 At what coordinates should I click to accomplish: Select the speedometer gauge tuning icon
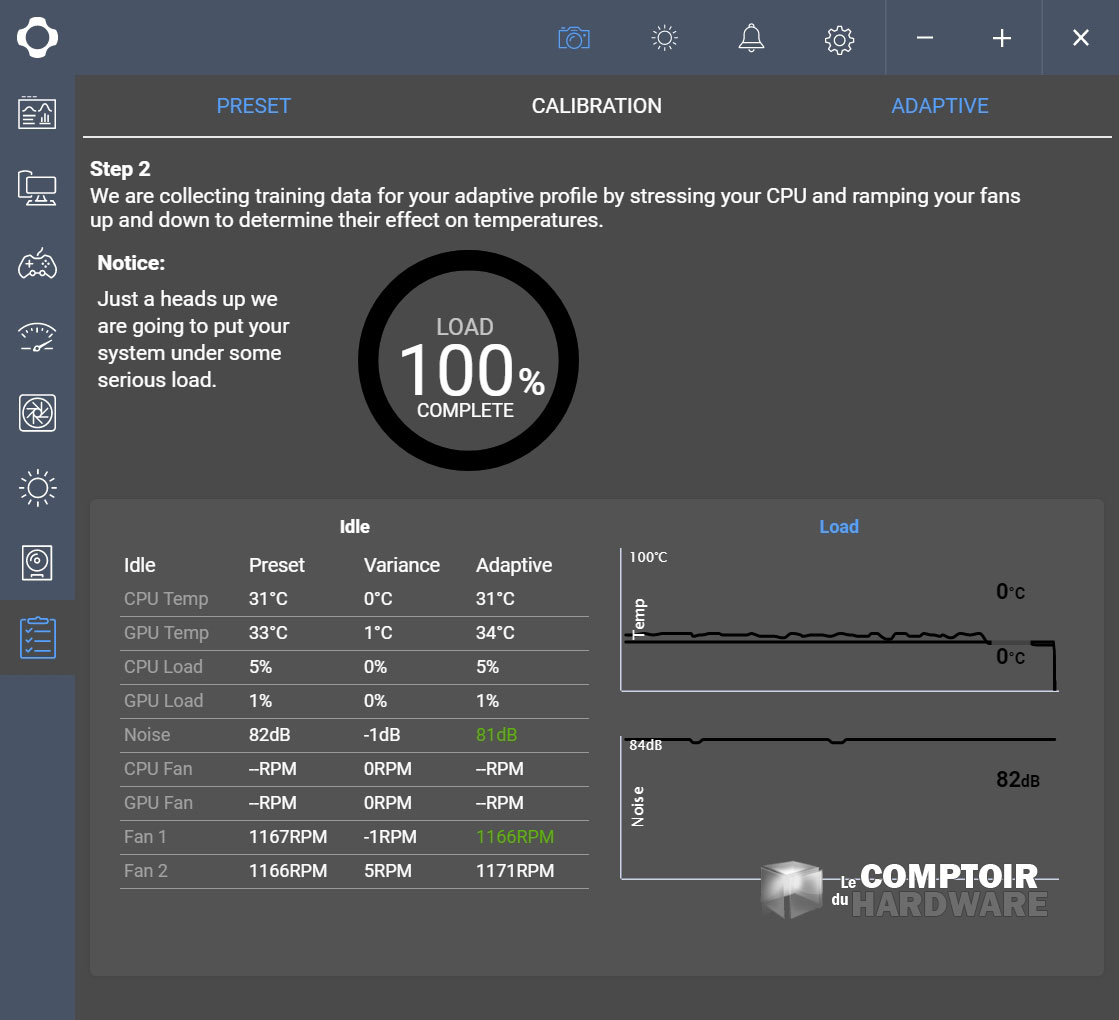37,338
